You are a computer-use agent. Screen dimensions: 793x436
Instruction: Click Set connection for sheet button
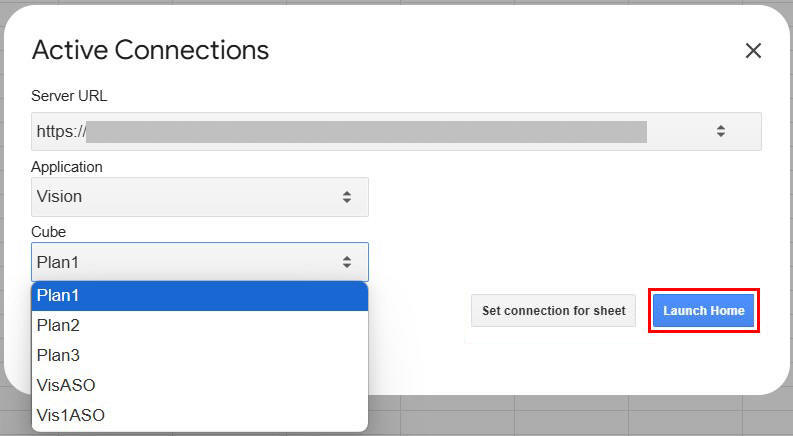(x=553, y=311)
